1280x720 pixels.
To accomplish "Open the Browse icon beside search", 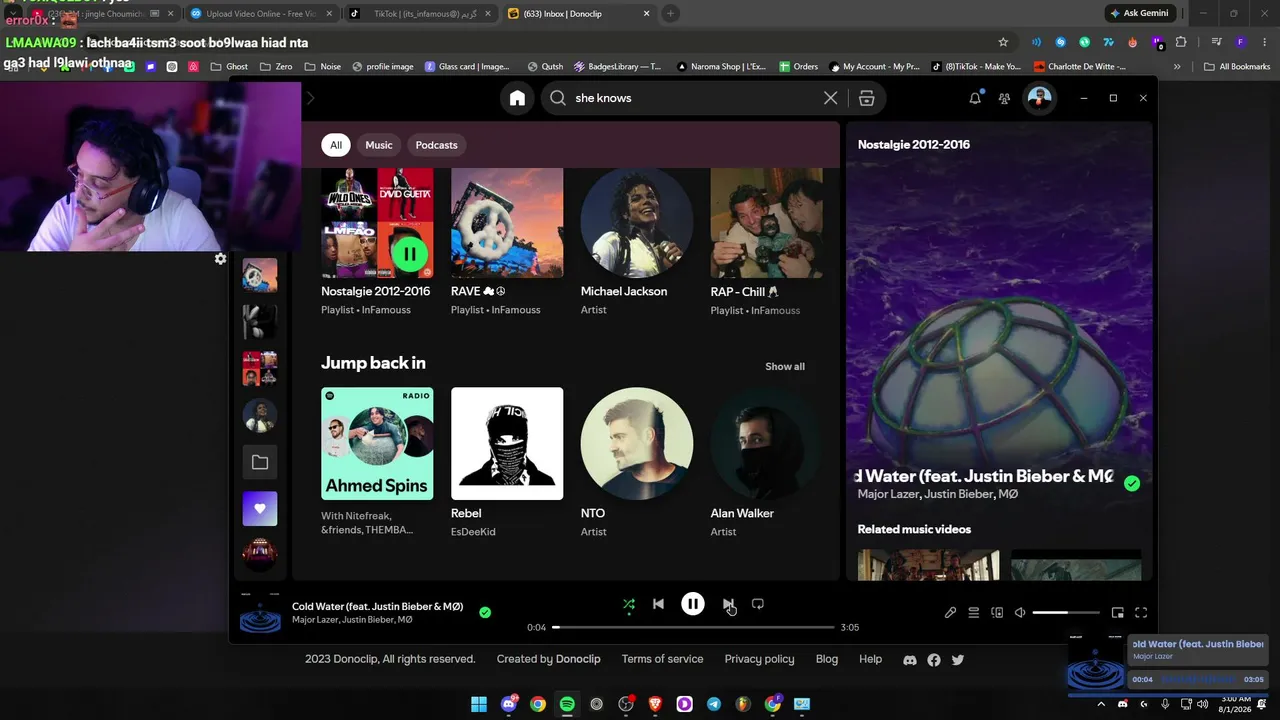I will click(x=867, y=98).
